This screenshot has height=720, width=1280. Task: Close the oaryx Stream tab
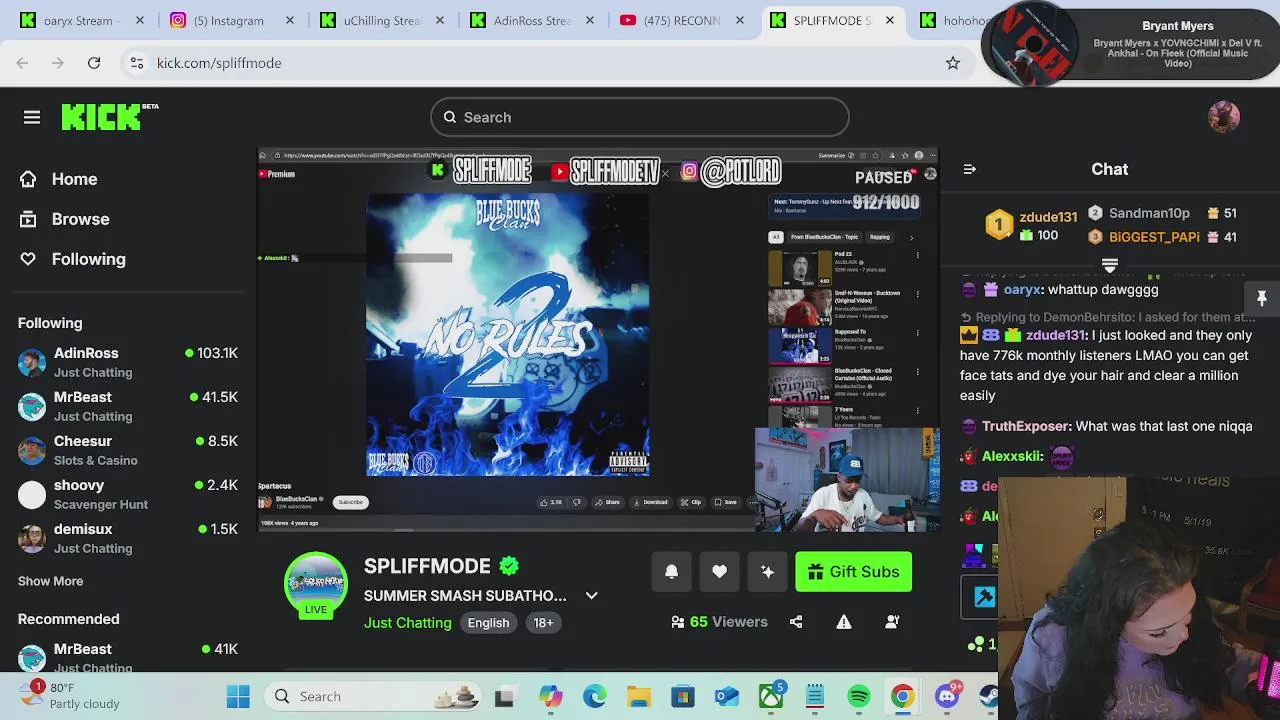pos(140,20)
